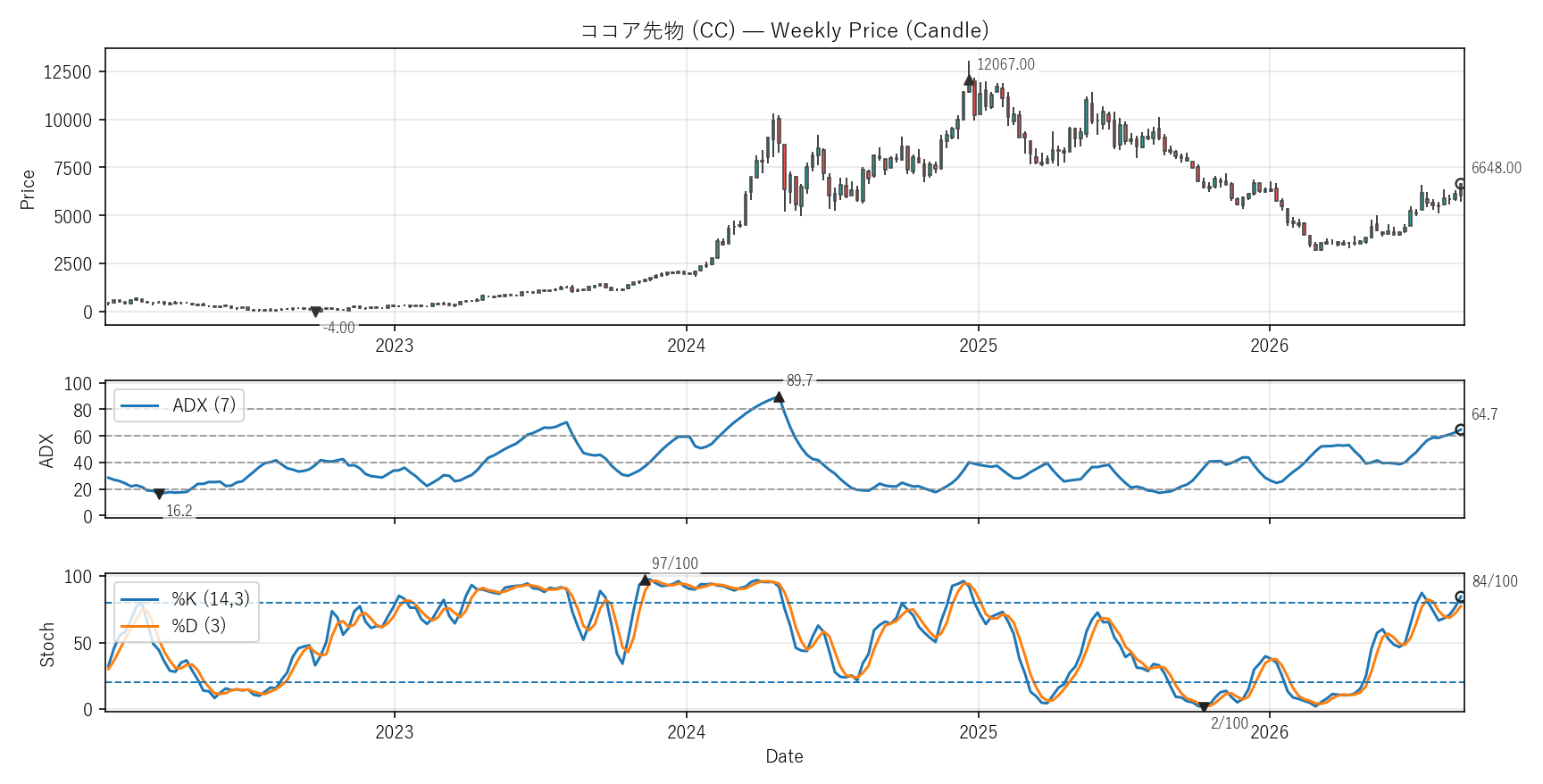Select the 2026 date label under the Stoch chart

(x=1270, y=732)
